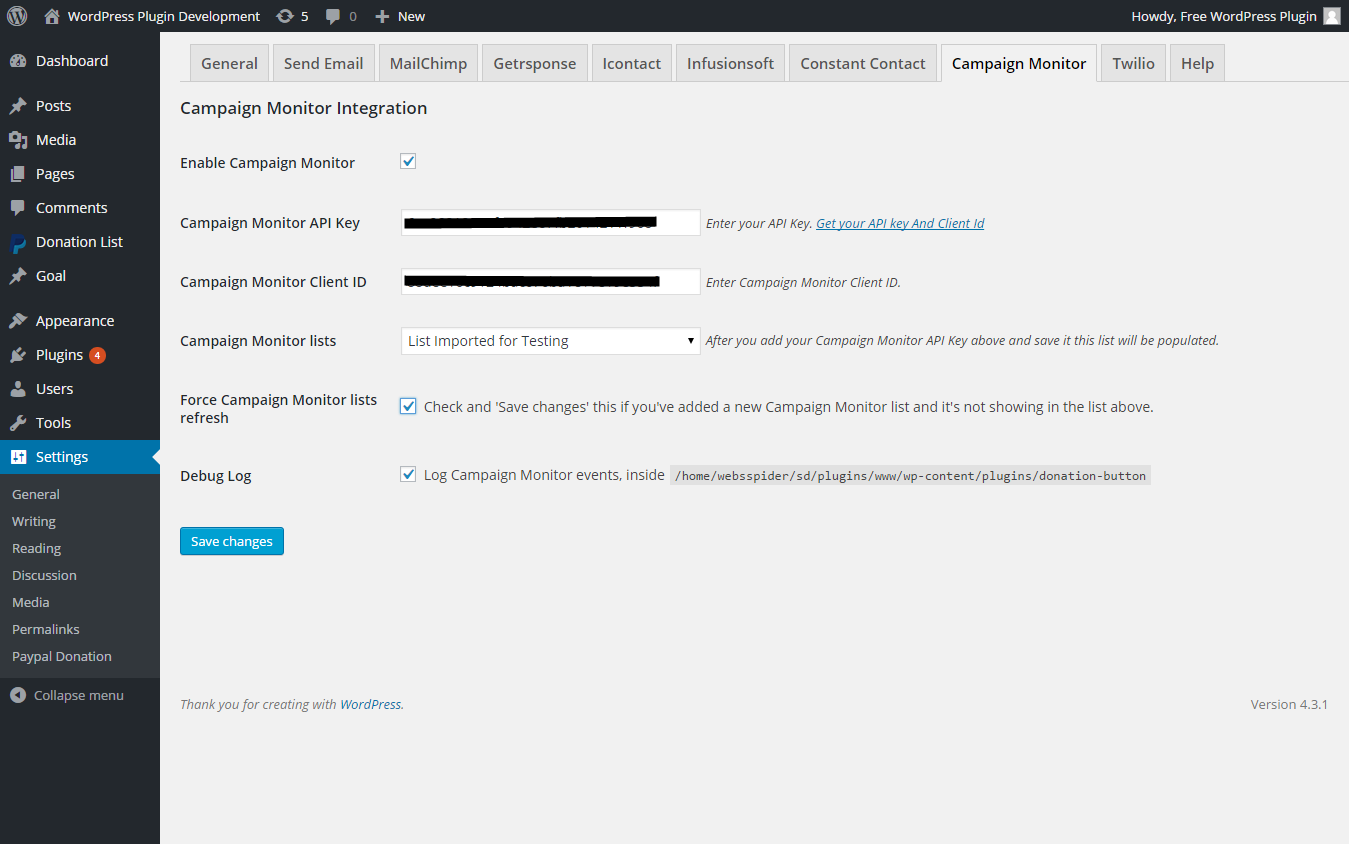
Task: Click the Collapse menu arrow icon
Action: [x=18, y=695]
